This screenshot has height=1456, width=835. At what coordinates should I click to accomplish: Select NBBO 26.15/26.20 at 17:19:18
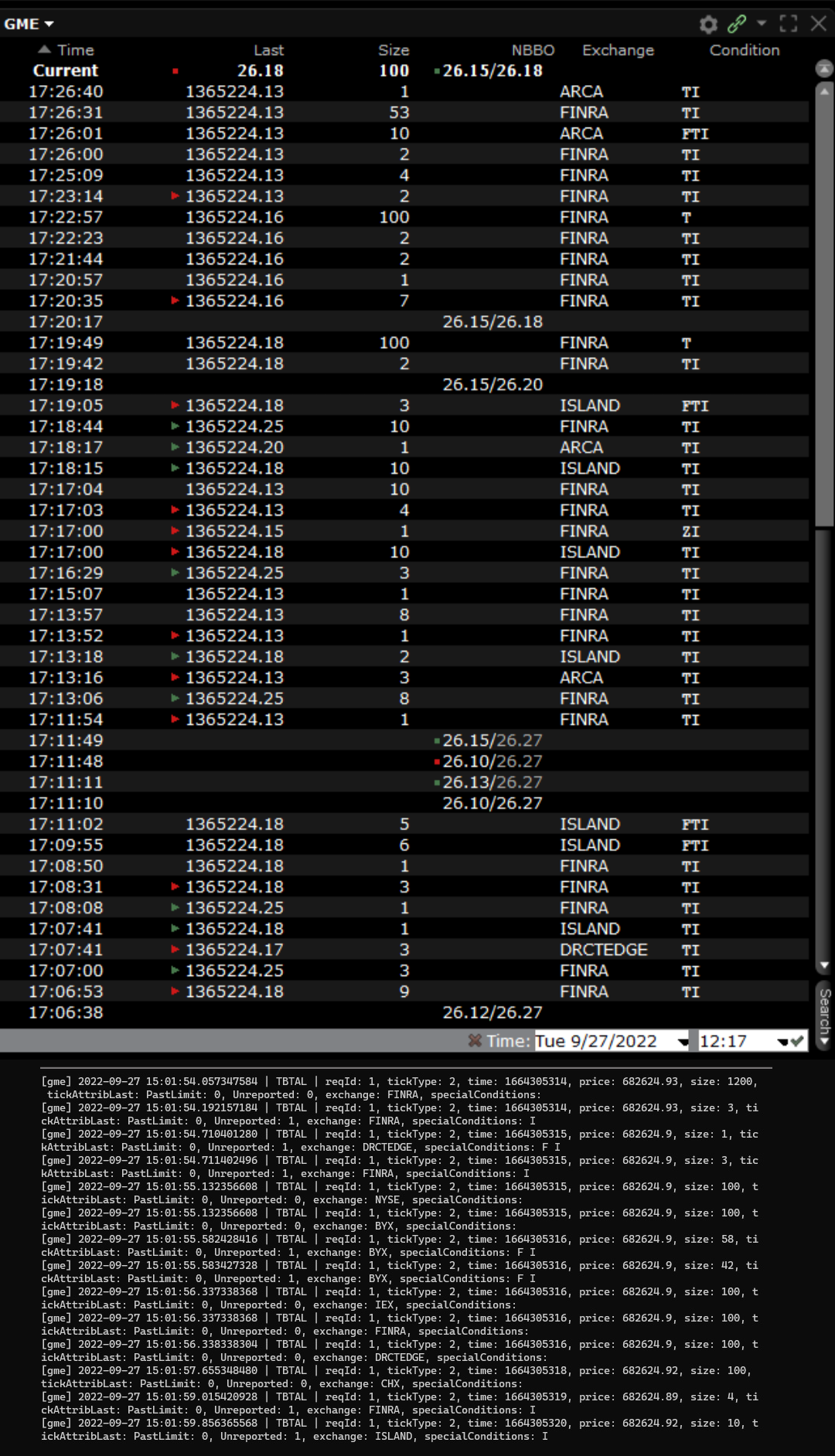coord(492,384)
